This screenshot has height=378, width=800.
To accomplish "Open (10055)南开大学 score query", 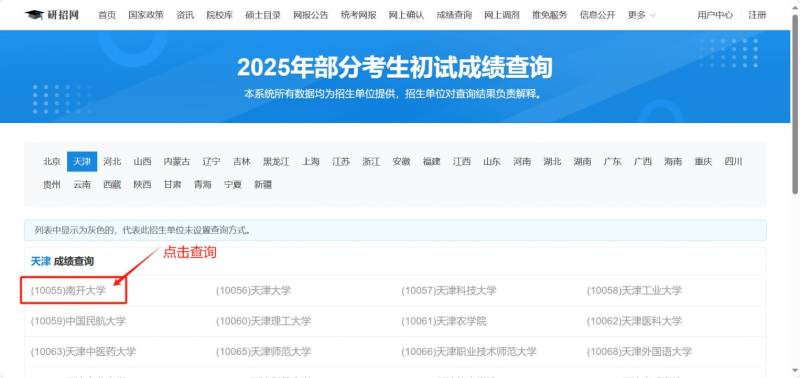I will click(68, 291).
